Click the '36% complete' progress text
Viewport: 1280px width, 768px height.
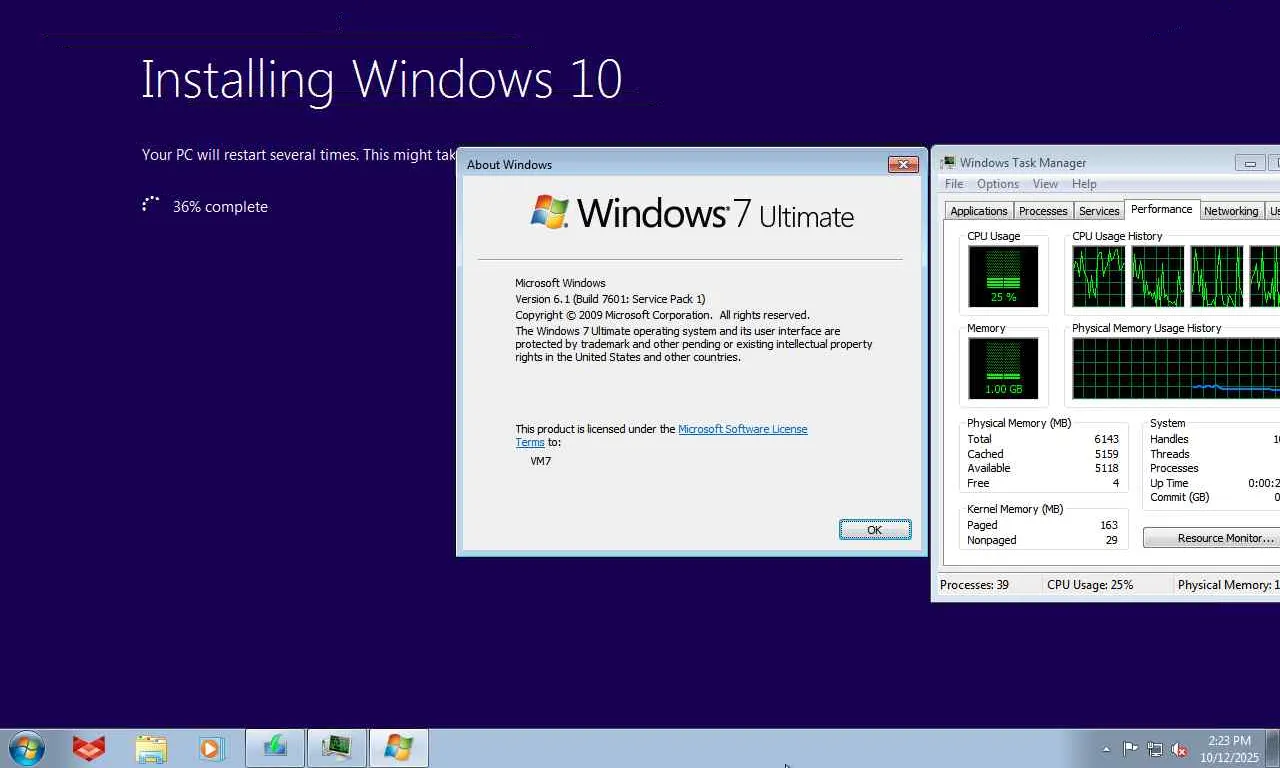pos(220,207)
